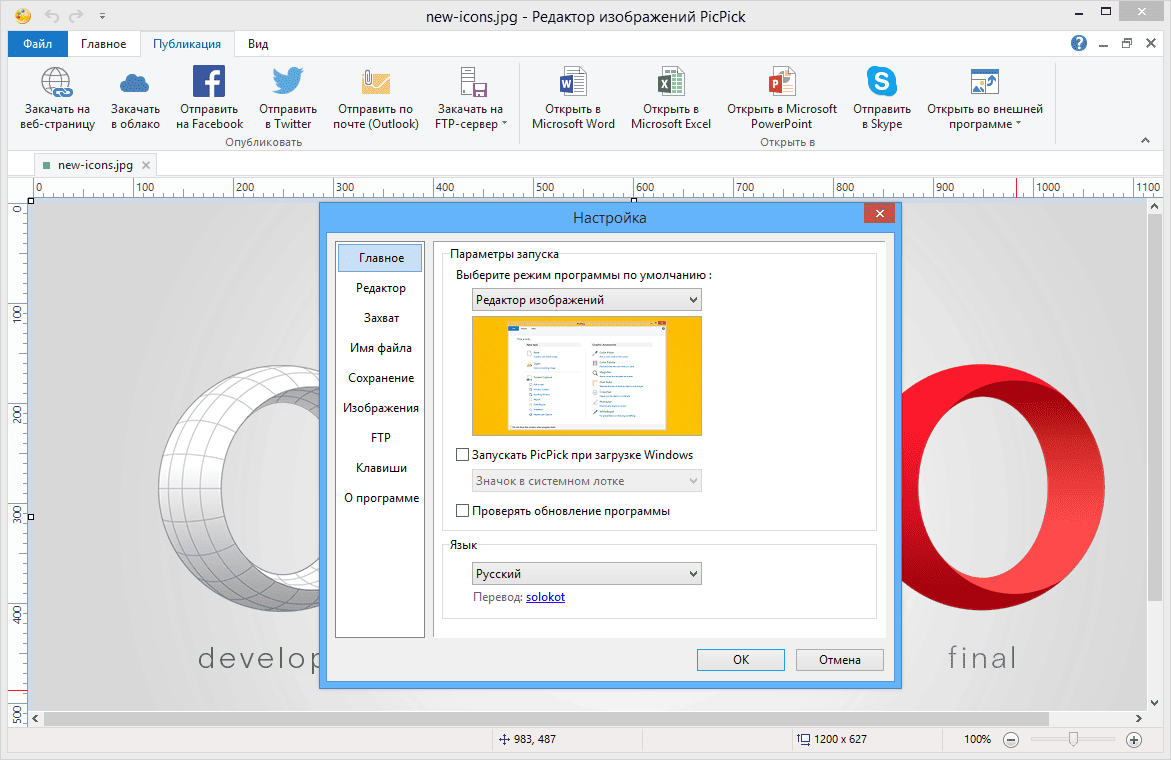Select the new-icons.jpg document tab
This screenshot has width=1171, height=760.
coord(95,165)
